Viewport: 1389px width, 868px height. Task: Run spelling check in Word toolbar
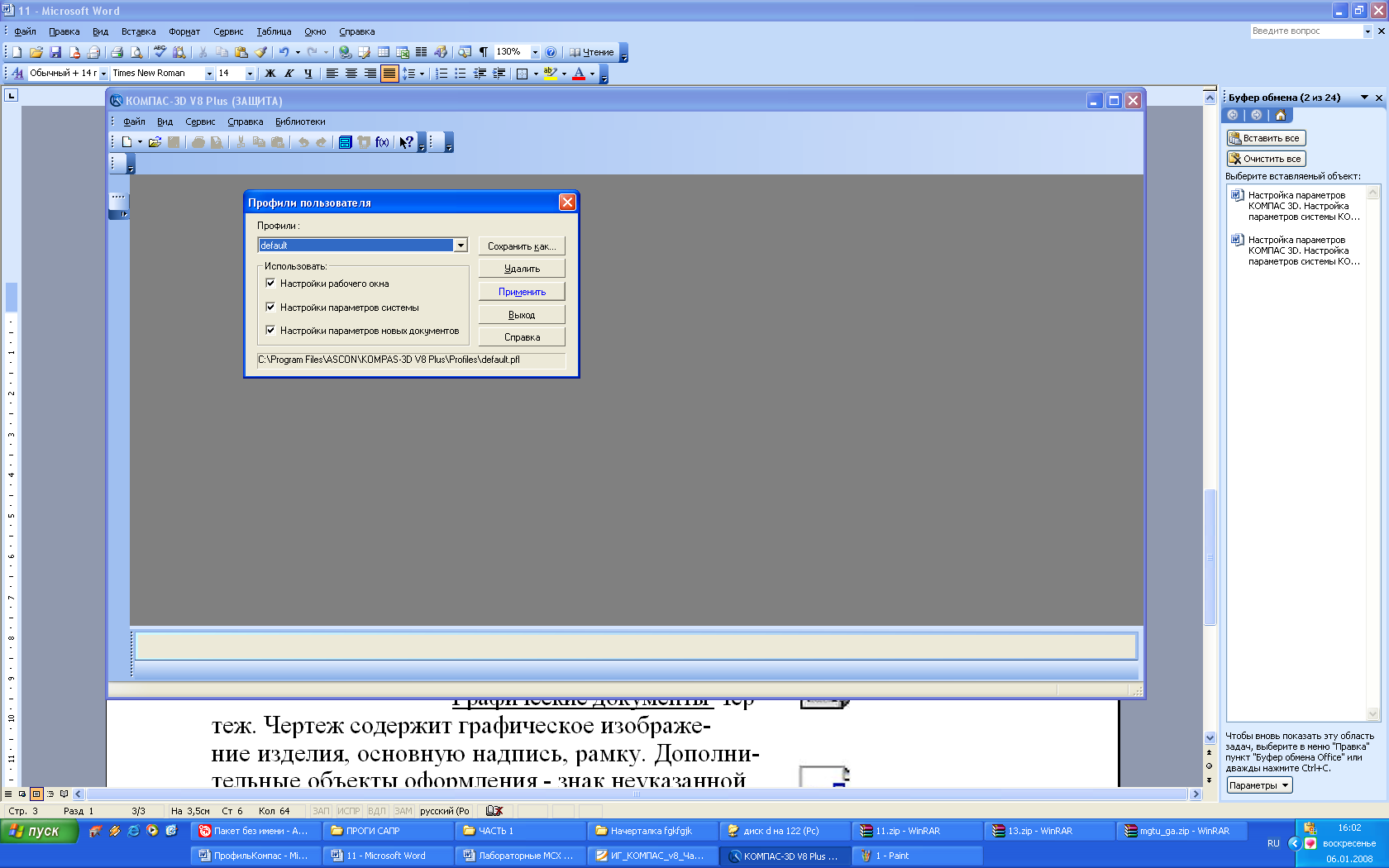(x=160, y=52)
